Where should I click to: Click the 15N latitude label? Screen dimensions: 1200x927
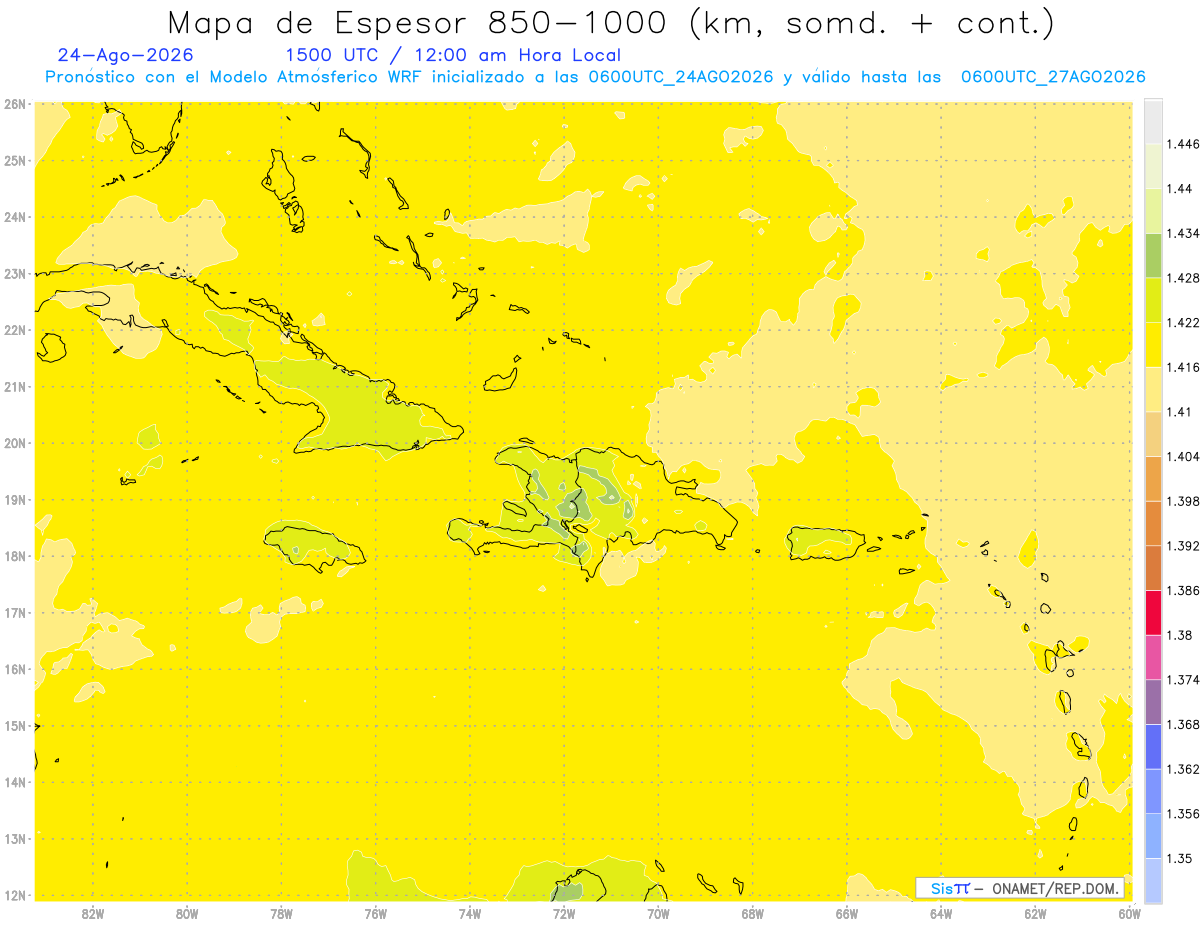(15, 726)
